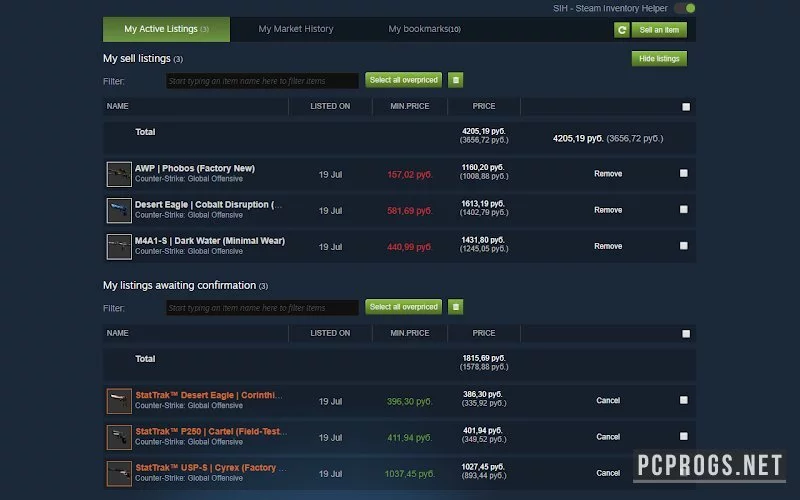Viewport: 800px width, 500px height.
Task: Cancel the StatTrak USP-S Cyrex listing
Action: (x=608, y=473)
